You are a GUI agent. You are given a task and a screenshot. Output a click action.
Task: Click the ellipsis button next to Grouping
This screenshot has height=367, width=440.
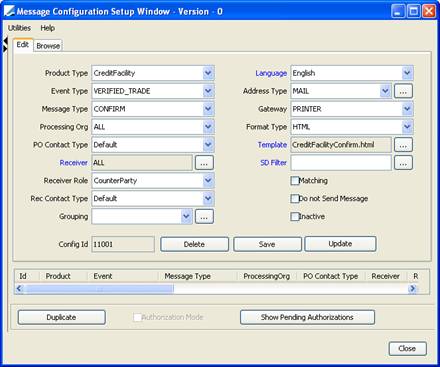(204, 217)
